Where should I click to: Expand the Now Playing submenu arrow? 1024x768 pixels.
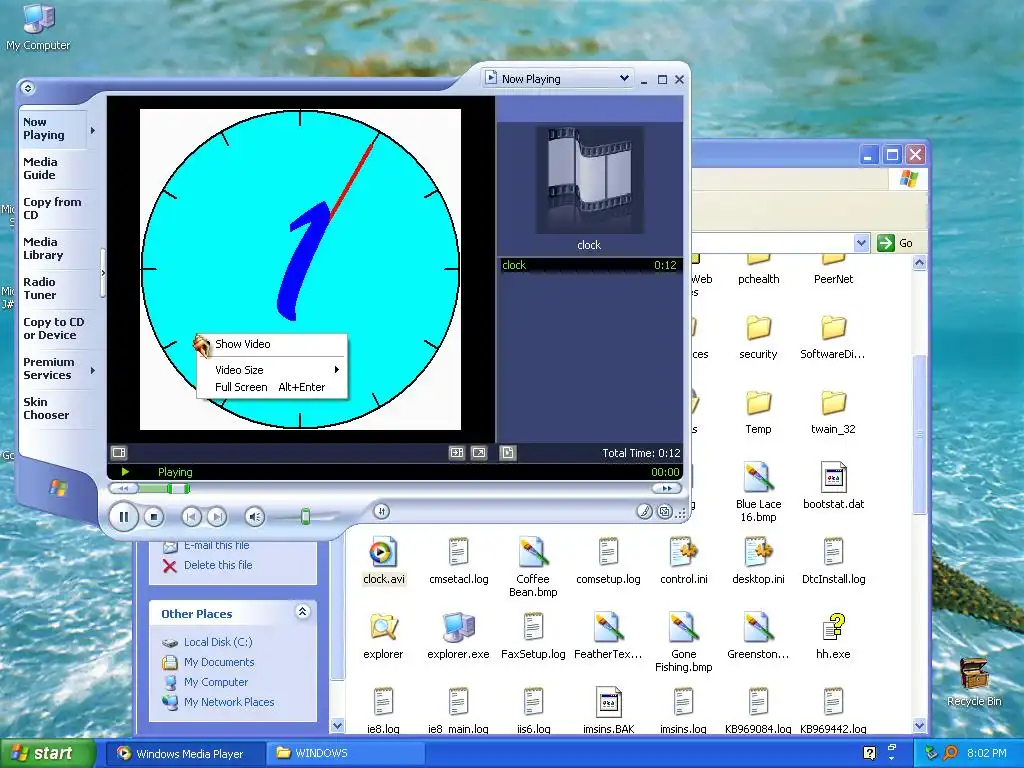[x=93, y=131]
